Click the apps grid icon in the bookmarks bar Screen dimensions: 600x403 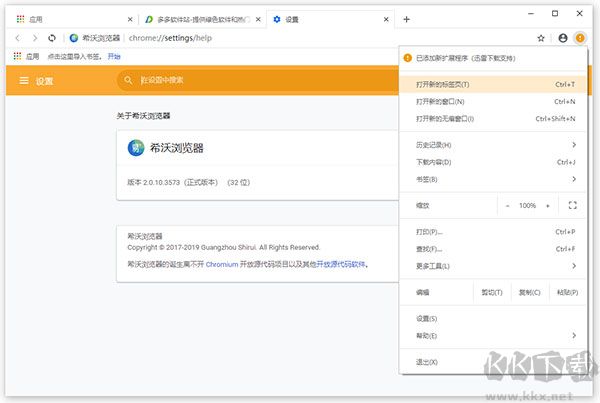point(17,56)
